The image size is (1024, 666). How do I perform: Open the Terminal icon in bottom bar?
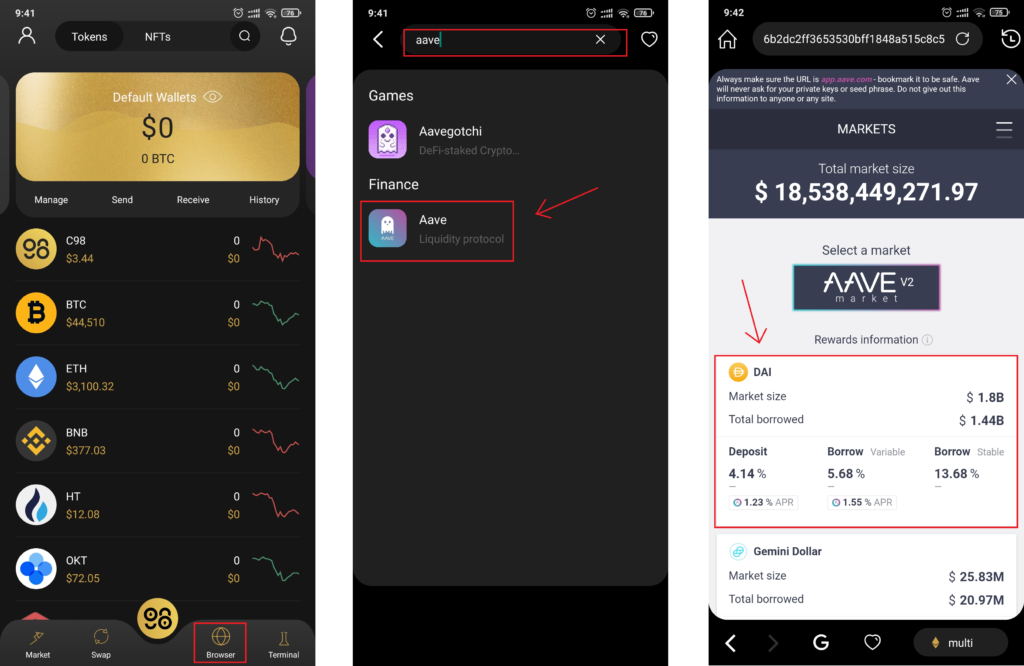(283, 643)
